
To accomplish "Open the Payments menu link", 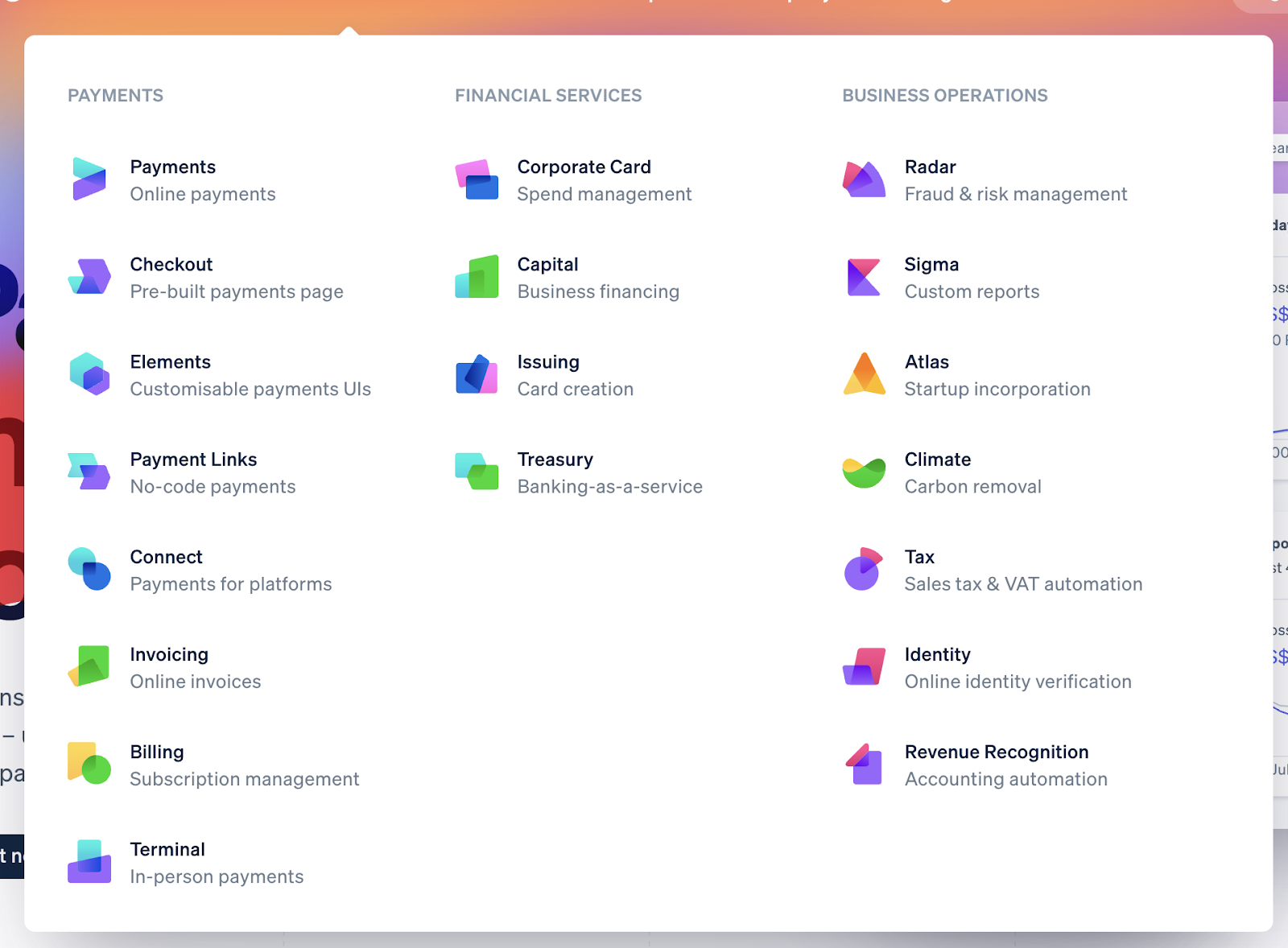I will (x=173, y=167).
